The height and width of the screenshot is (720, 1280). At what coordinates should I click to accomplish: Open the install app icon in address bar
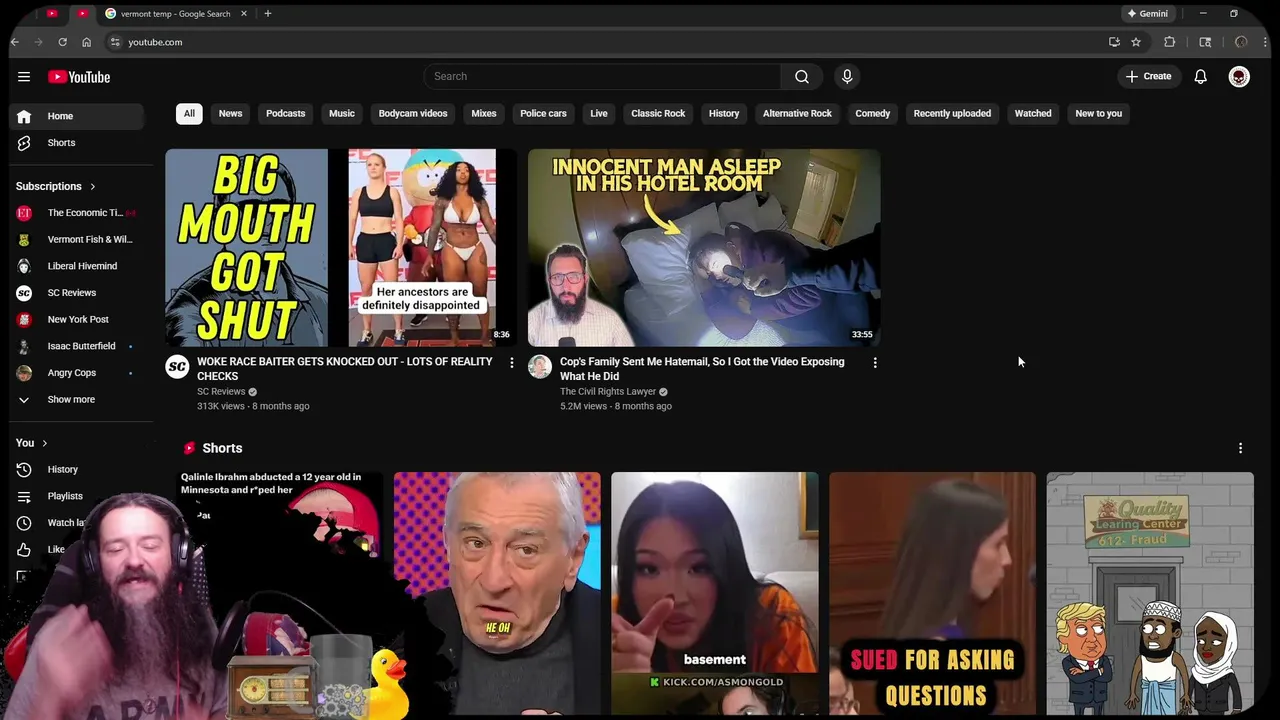1114,42
